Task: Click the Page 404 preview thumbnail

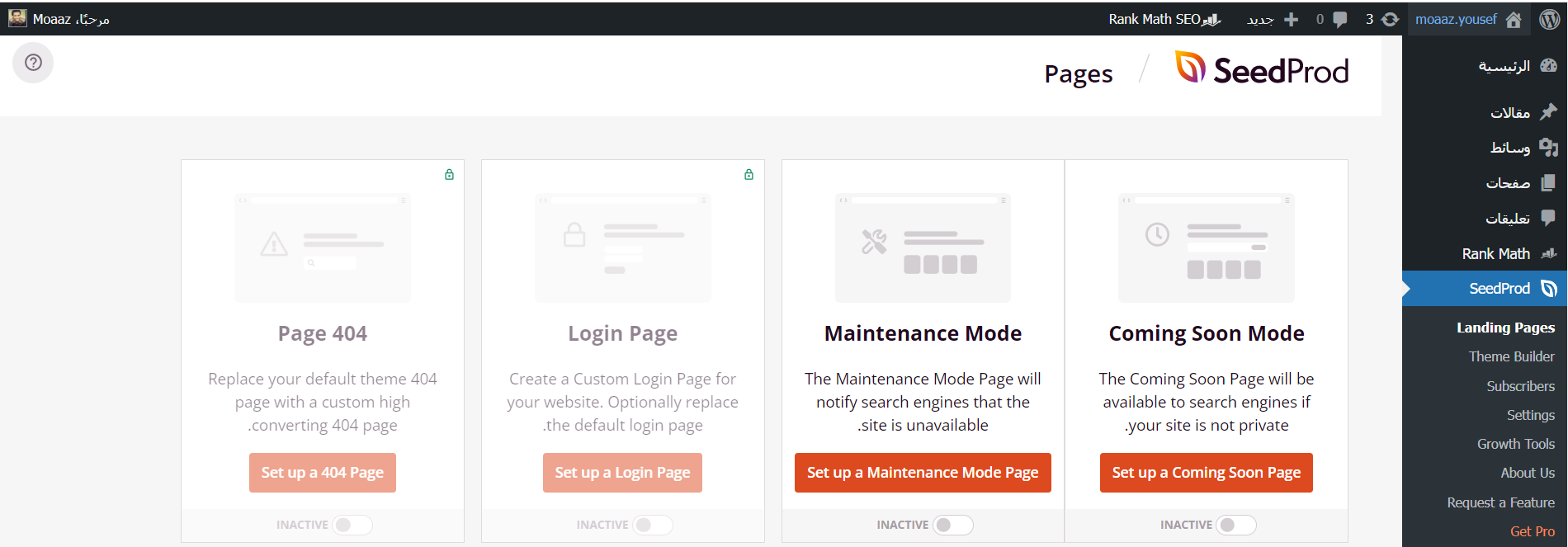Action: coord(323,248)
